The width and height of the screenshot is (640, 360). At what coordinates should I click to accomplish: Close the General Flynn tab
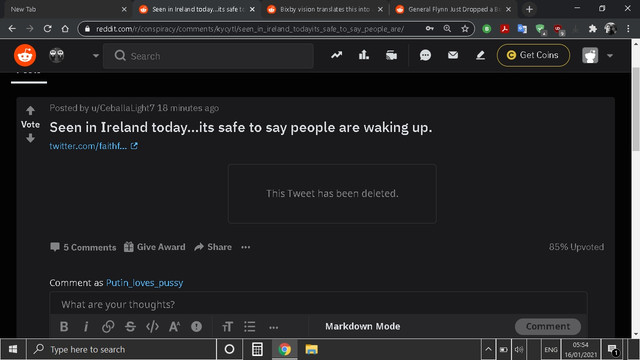(x=508, y=9)
